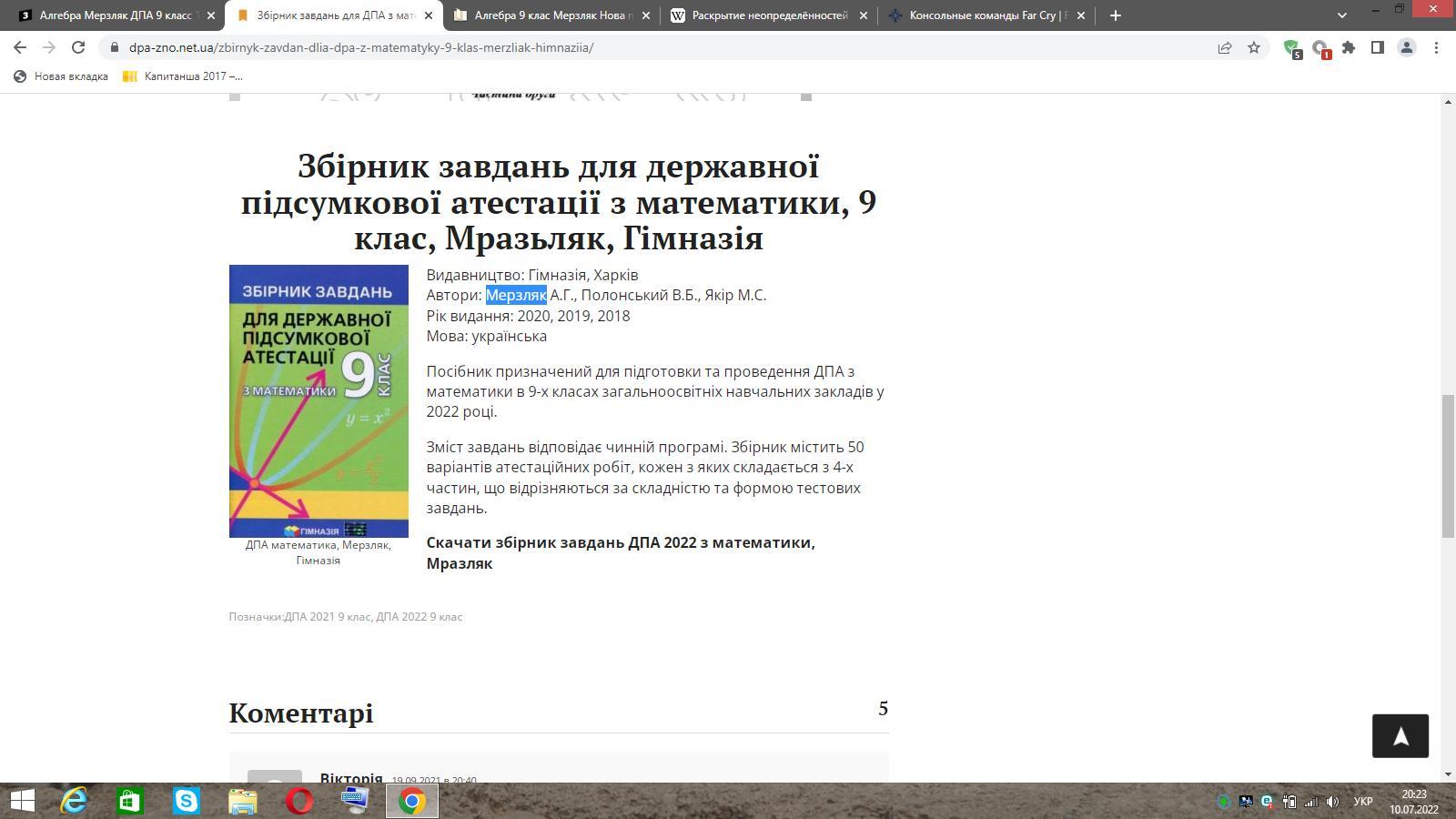Click the Мова: українська line
The width and height of the screenshot is (1456, 819).
487,336
